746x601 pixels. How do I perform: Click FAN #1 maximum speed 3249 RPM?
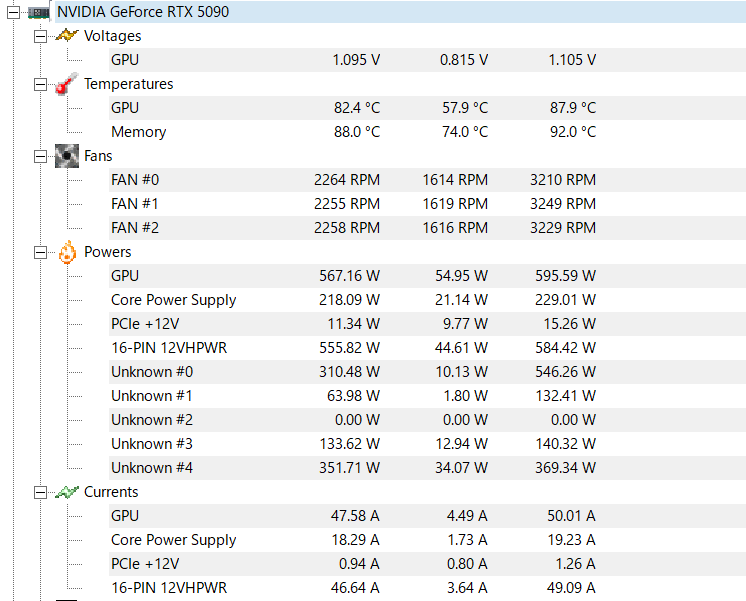coord(563,204)
